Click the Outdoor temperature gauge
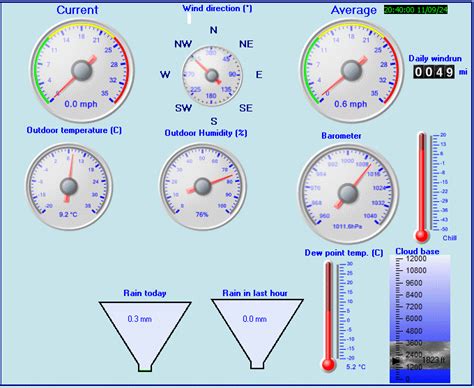 click(x=69, y=187)
